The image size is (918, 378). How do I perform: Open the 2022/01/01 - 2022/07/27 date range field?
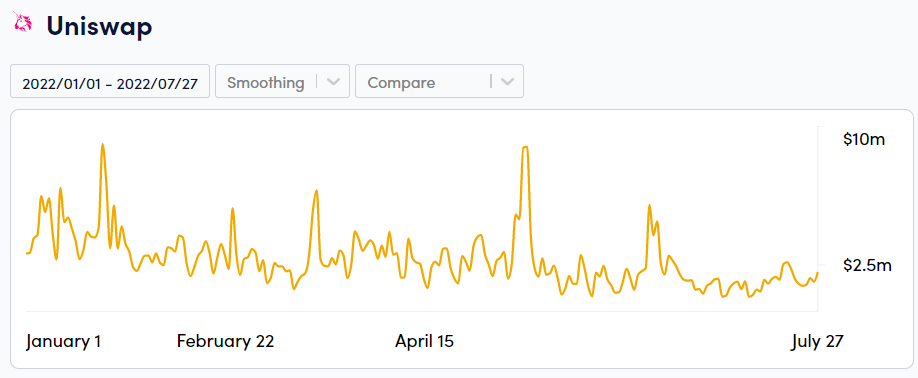click(x=110, y=81)
